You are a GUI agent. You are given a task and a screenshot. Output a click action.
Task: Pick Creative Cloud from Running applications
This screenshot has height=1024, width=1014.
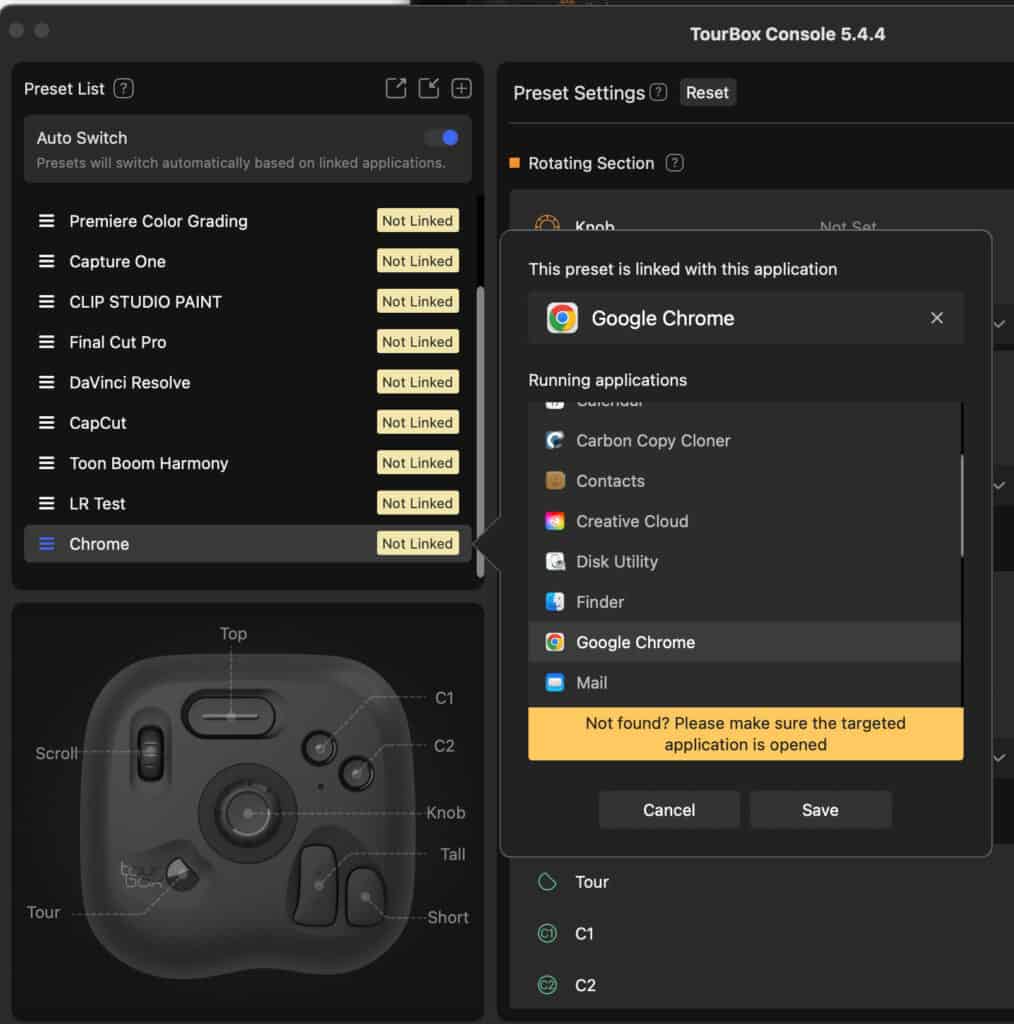(x=556, y=521)
